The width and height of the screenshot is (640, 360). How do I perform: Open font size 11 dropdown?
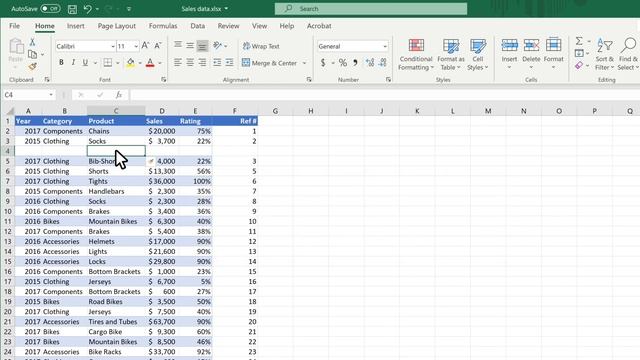[136, 47]
